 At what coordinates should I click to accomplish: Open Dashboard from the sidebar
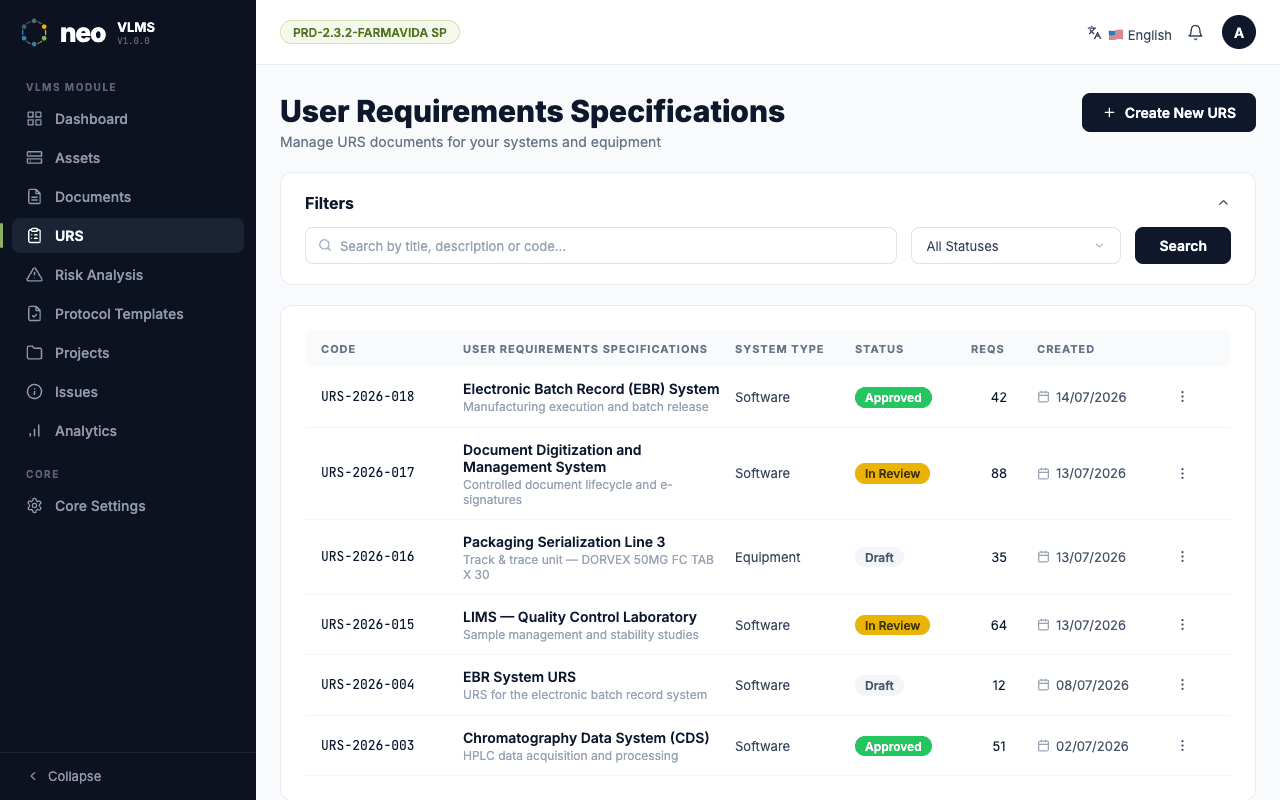pos(128,119)
